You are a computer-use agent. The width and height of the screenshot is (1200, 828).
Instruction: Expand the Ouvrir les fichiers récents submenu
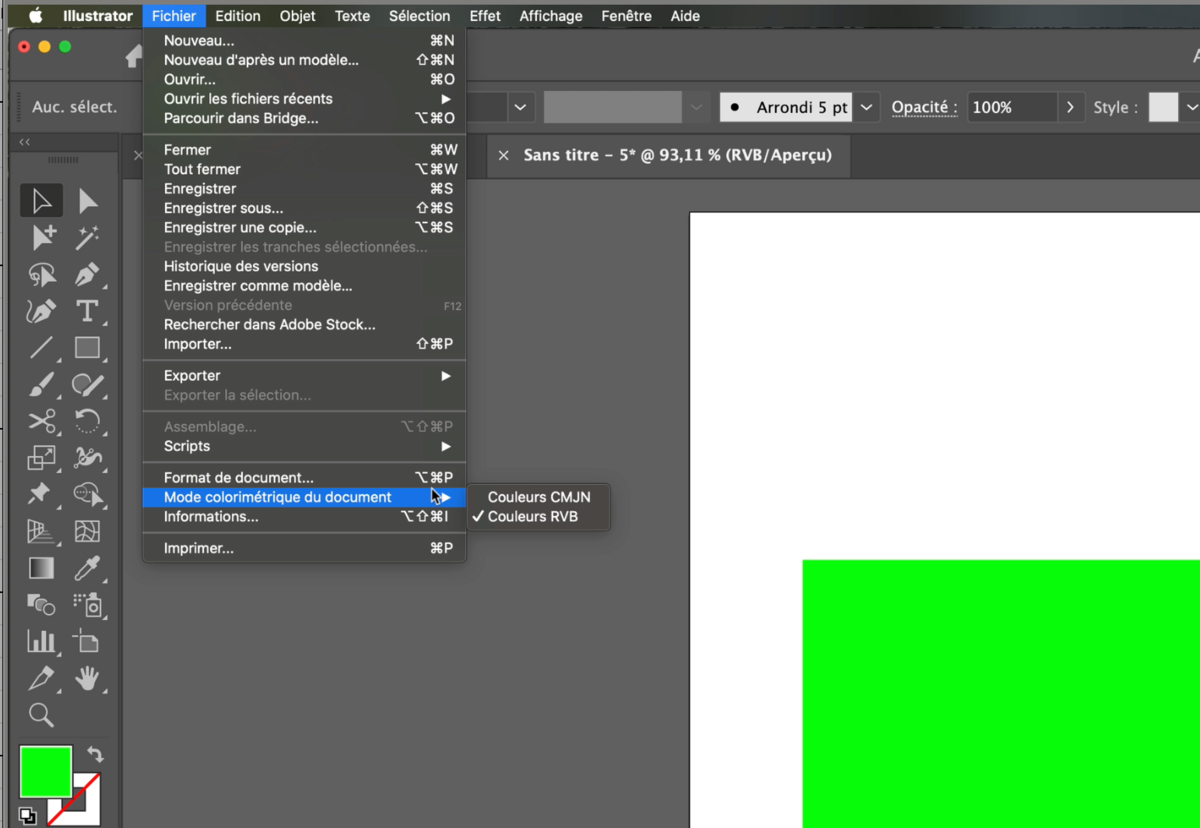click(x=304, y=99)
